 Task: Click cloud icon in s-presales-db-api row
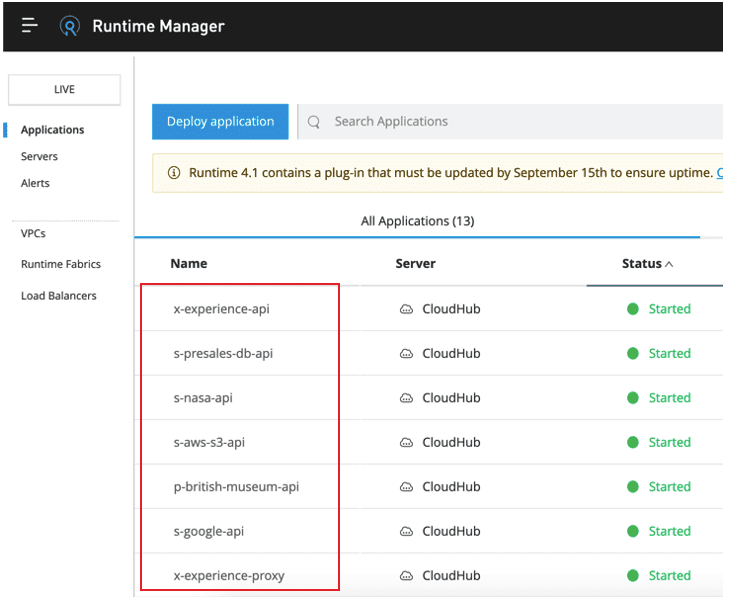point(406,353)
